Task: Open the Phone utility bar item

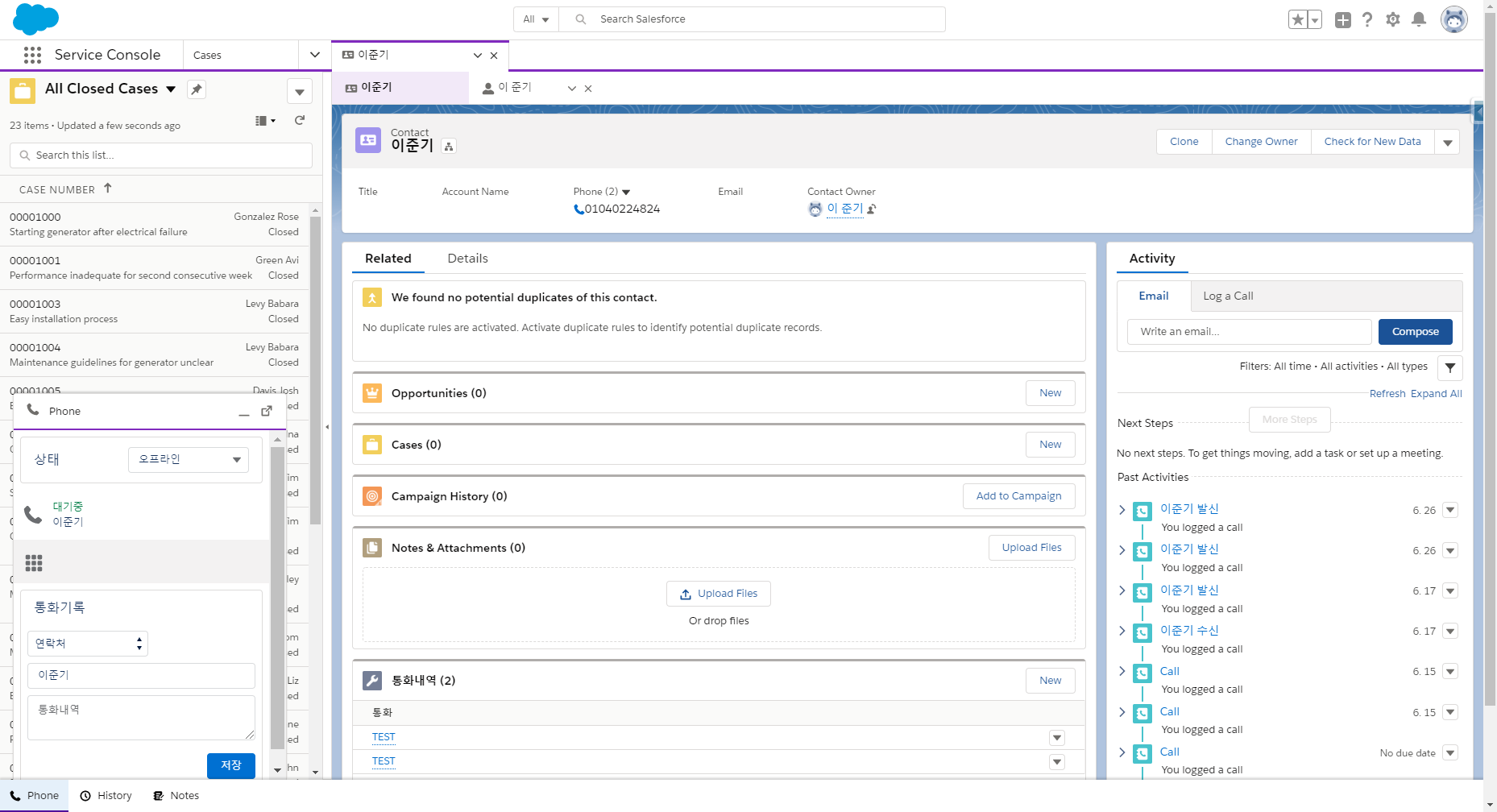Action: 35,796
